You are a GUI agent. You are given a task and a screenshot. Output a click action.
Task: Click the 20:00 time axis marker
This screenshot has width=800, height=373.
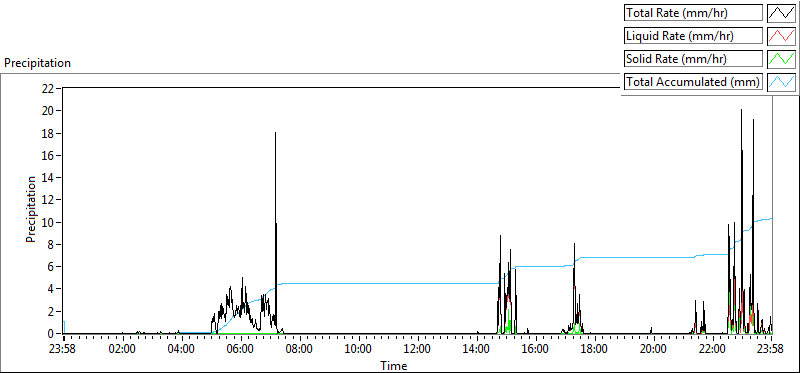pos(653,350)
